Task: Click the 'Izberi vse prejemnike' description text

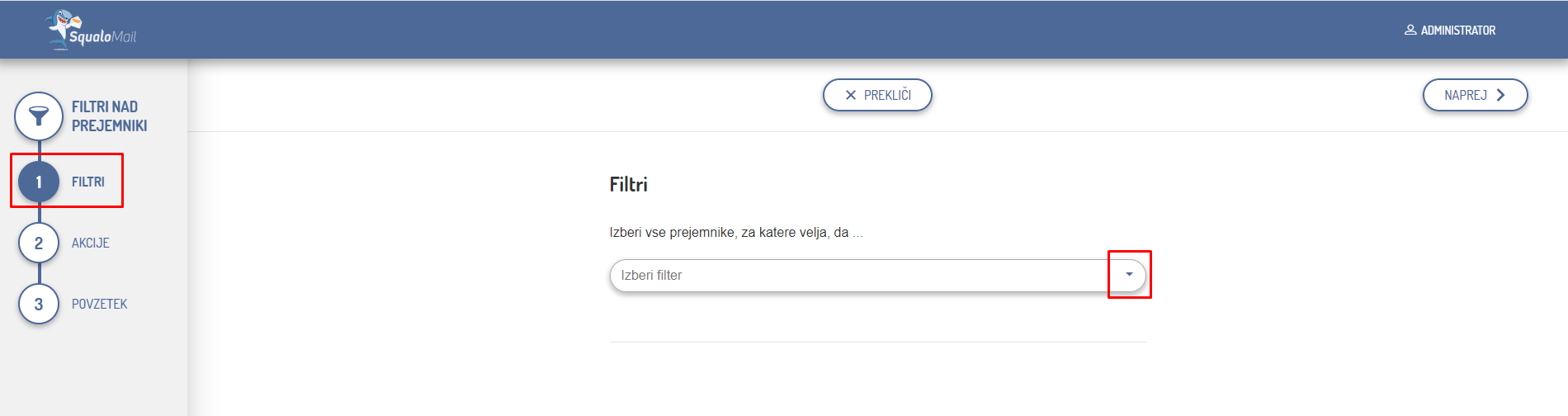Action: (736, 233)
